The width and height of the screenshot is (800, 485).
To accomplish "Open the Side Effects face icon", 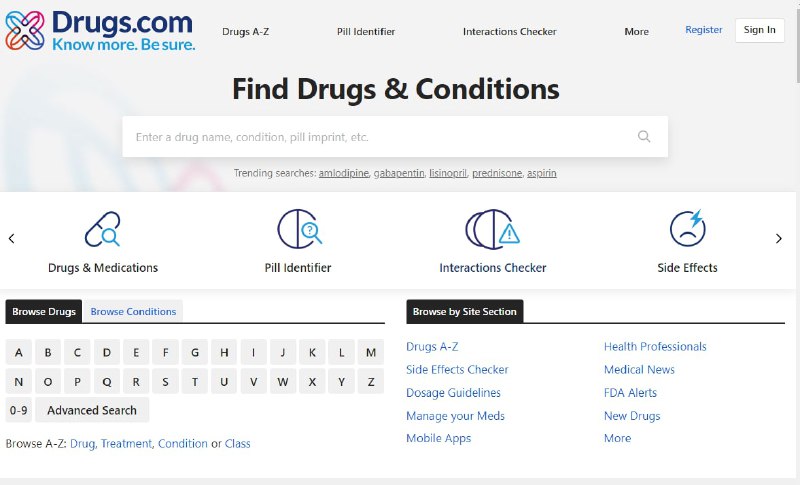I will pyautogui.click(x=688, y=228).
